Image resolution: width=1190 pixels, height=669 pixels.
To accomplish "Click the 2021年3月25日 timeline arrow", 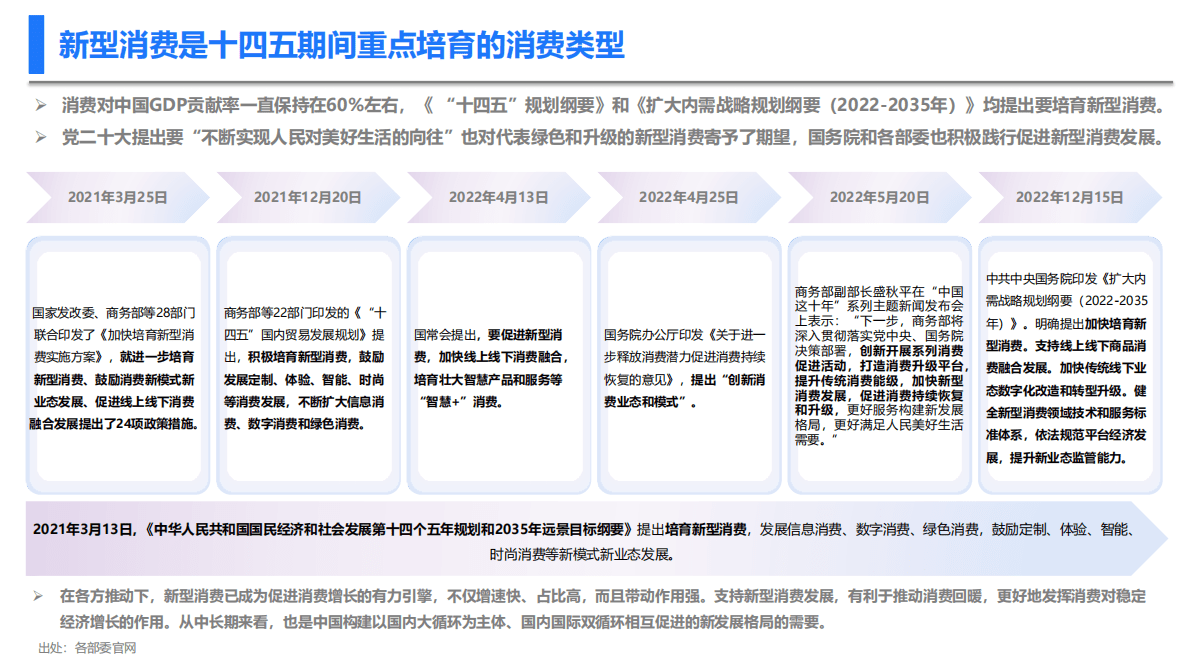I will click(x=120, y=197).
